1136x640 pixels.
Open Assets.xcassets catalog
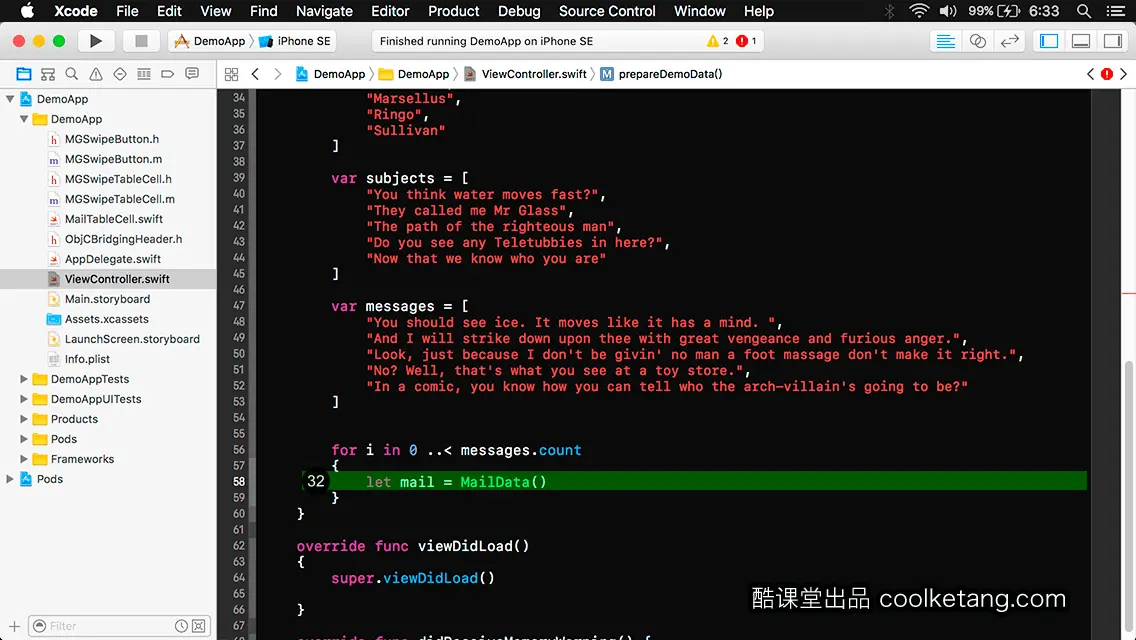[106, 319]
